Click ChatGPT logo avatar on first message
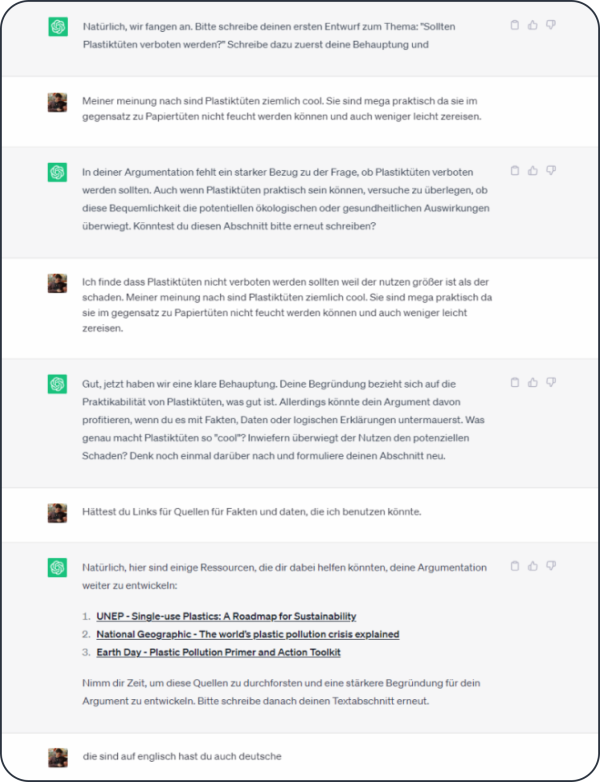 coord(58,26)
